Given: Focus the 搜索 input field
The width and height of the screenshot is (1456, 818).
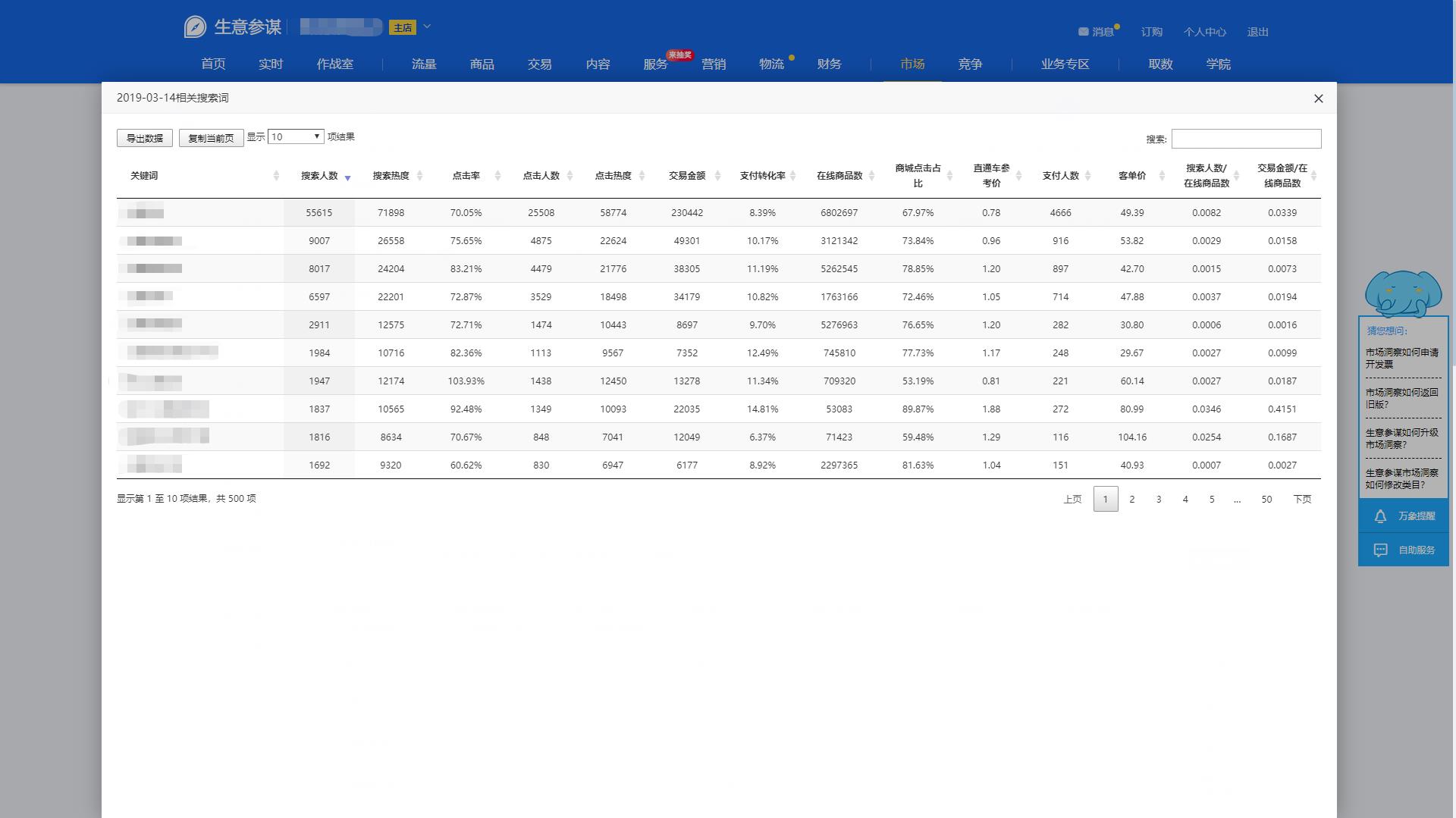Looking at the screenshot, I should (1246, 139).
